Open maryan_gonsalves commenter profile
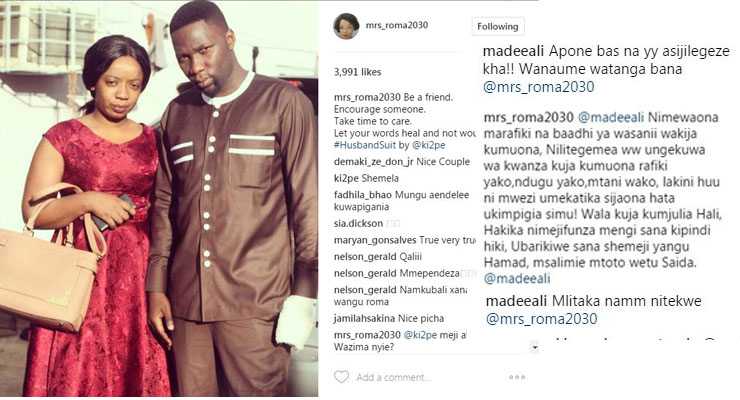740x400 pixels. pos(375,240)
